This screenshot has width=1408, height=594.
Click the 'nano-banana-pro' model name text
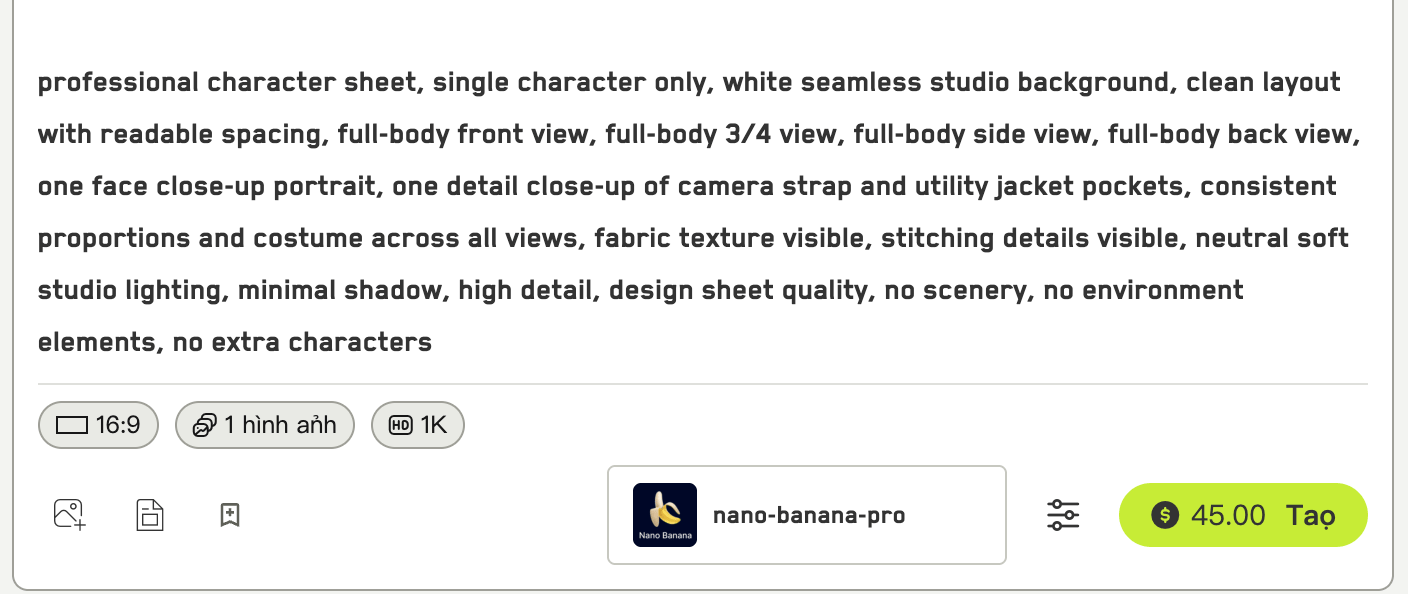coord(809,516)
